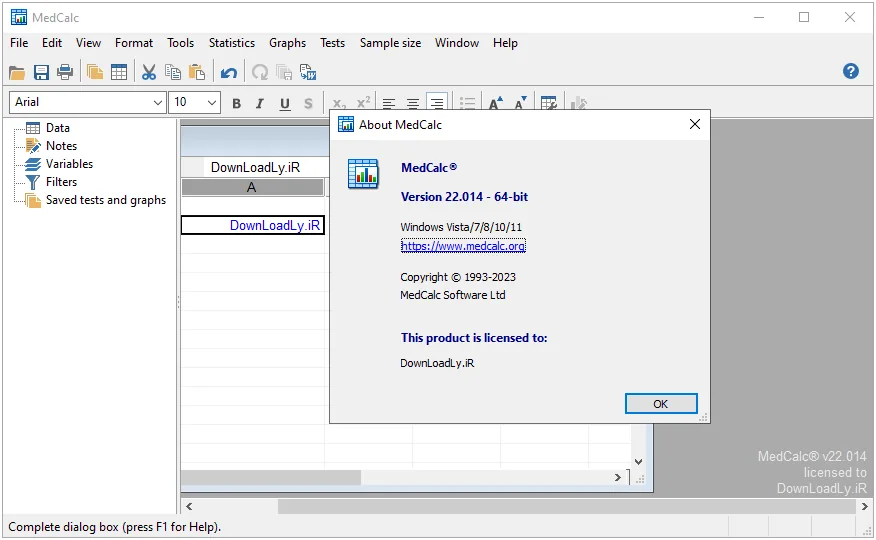Expand the Arial font dropdown
The height and width of the screenshot is (540, 876).
tap(158, 102)
